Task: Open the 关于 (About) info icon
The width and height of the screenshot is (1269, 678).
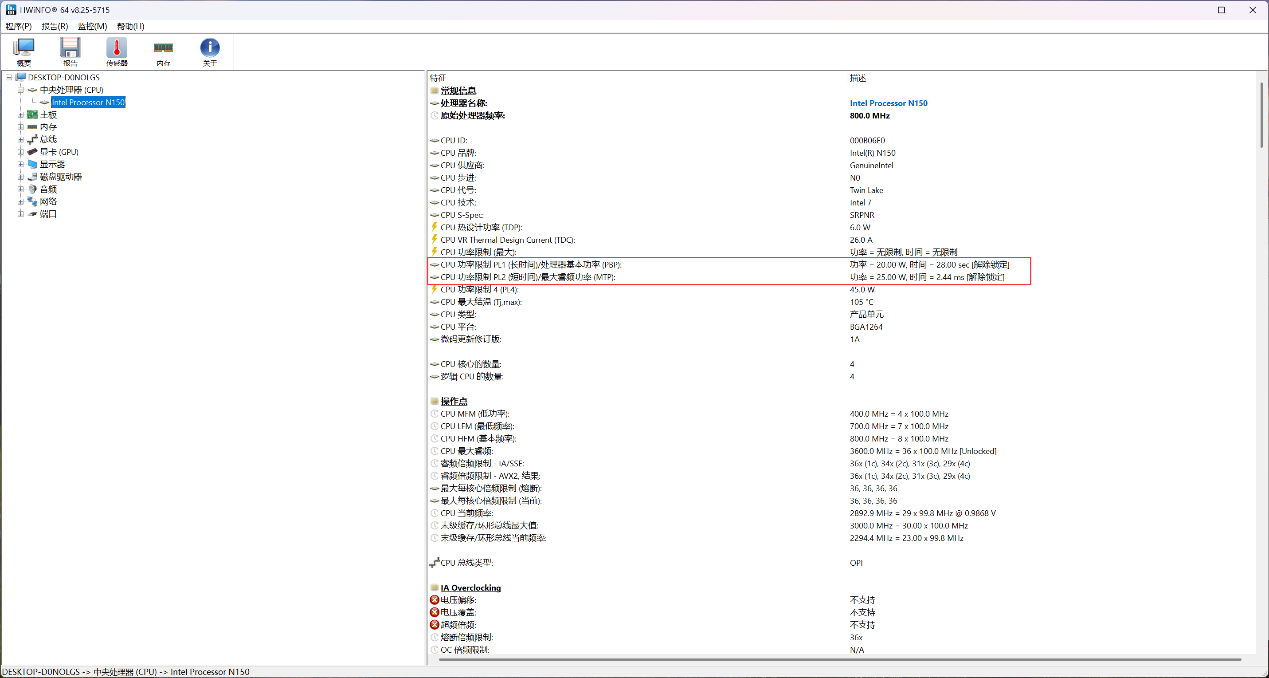Action: pos(209,50)
